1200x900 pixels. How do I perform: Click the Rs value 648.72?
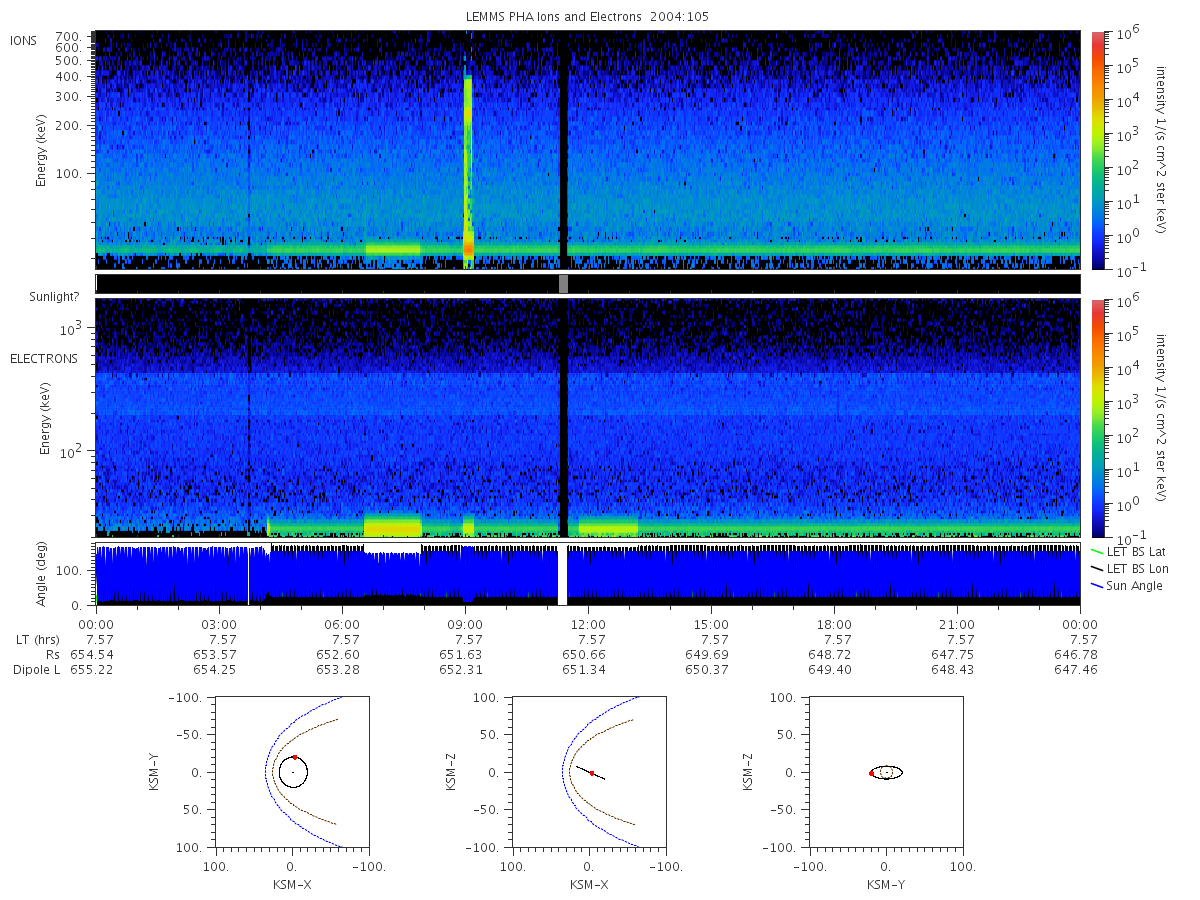829,654
